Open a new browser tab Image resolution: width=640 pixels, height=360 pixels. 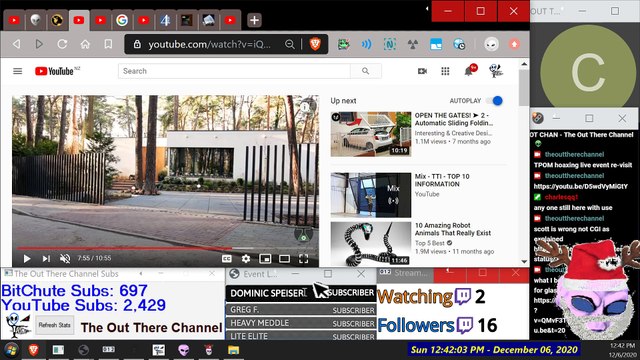coord(254,20)
